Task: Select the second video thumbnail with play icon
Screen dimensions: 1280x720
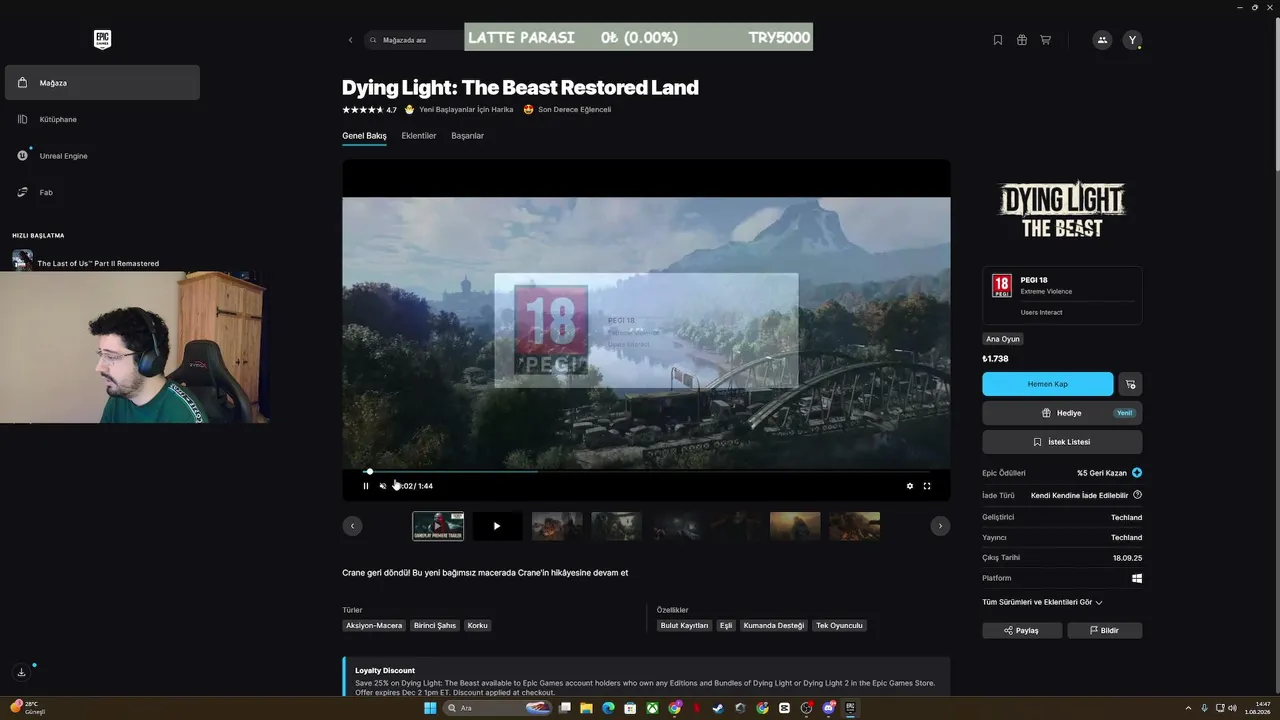Action: pos(497,526)
